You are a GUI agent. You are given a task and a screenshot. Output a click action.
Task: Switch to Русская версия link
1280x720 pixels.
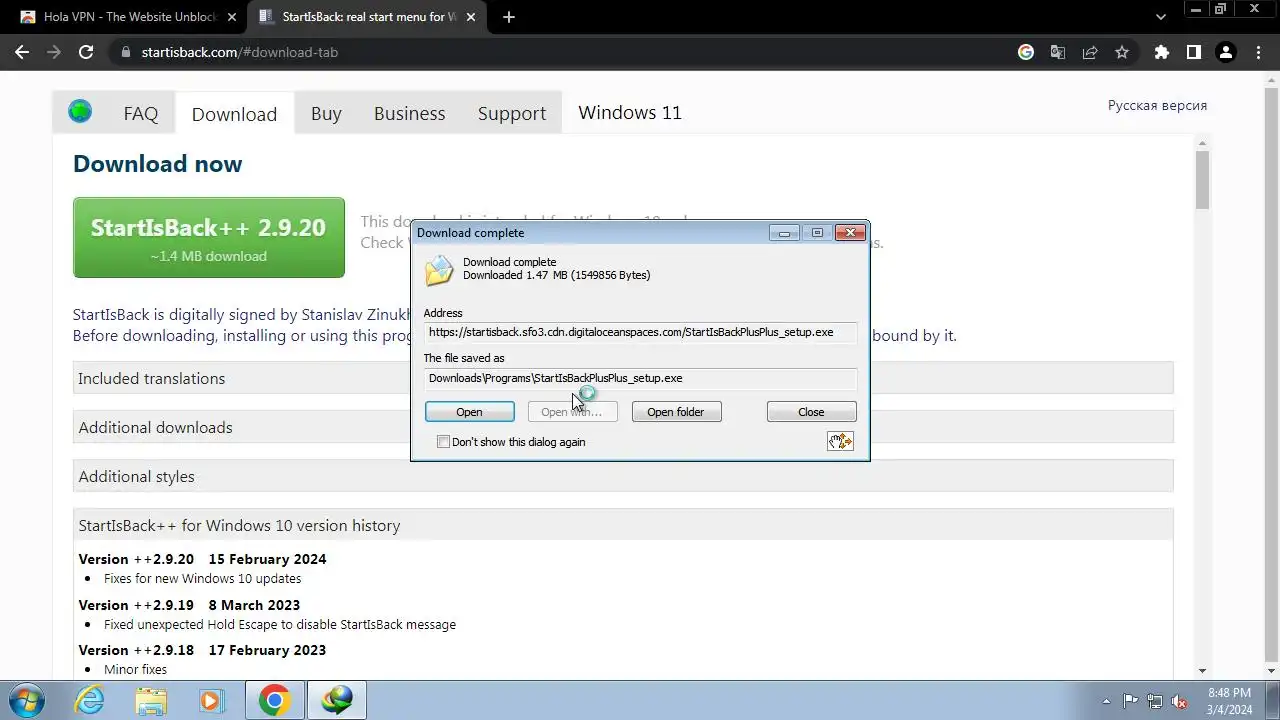[1157, 105]
